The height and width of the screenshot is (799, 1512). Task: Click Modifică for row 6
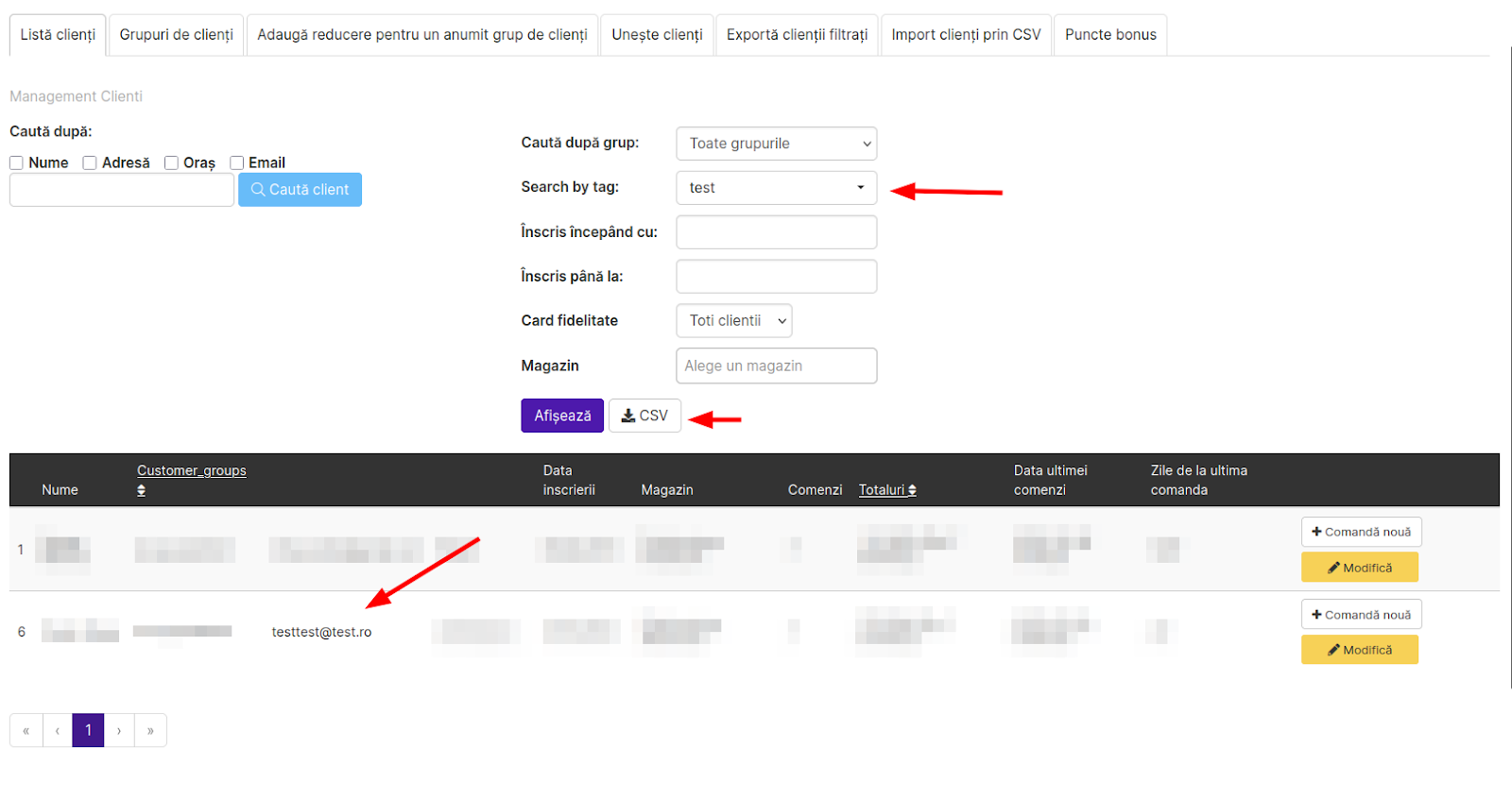click(1359, 650)
